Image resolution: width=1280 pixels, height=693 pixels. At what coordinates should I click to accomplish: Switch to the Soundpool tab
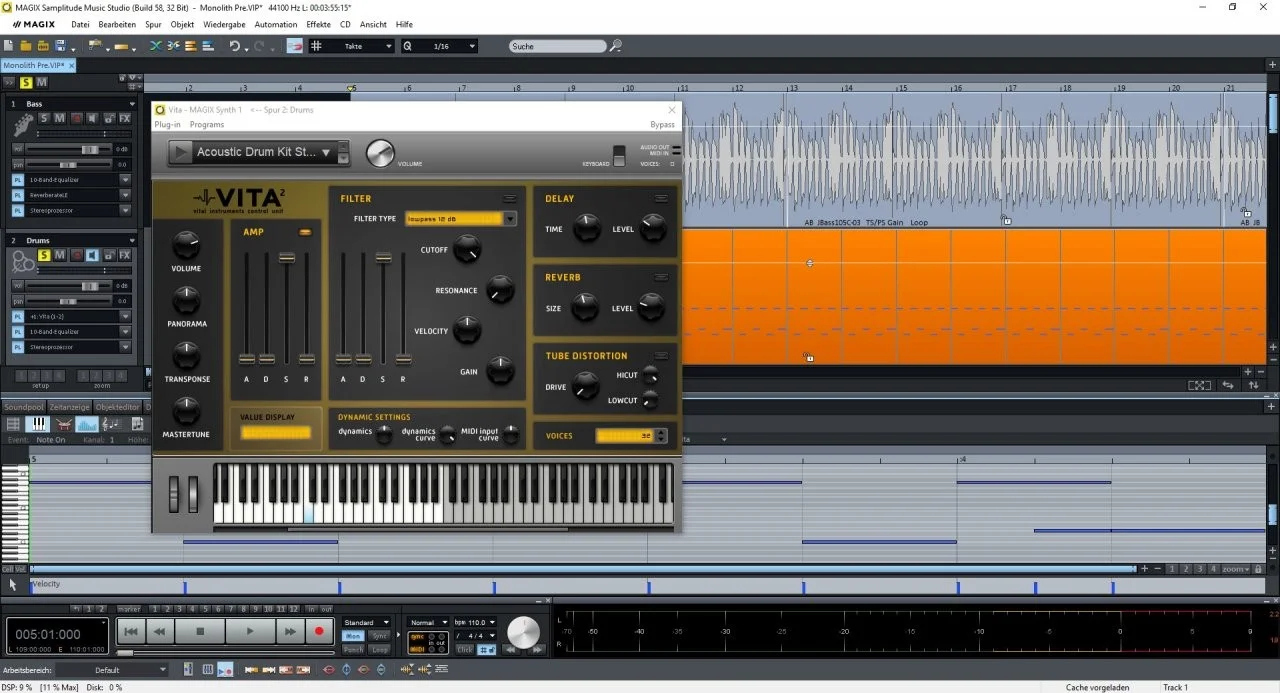pos(22,406)
